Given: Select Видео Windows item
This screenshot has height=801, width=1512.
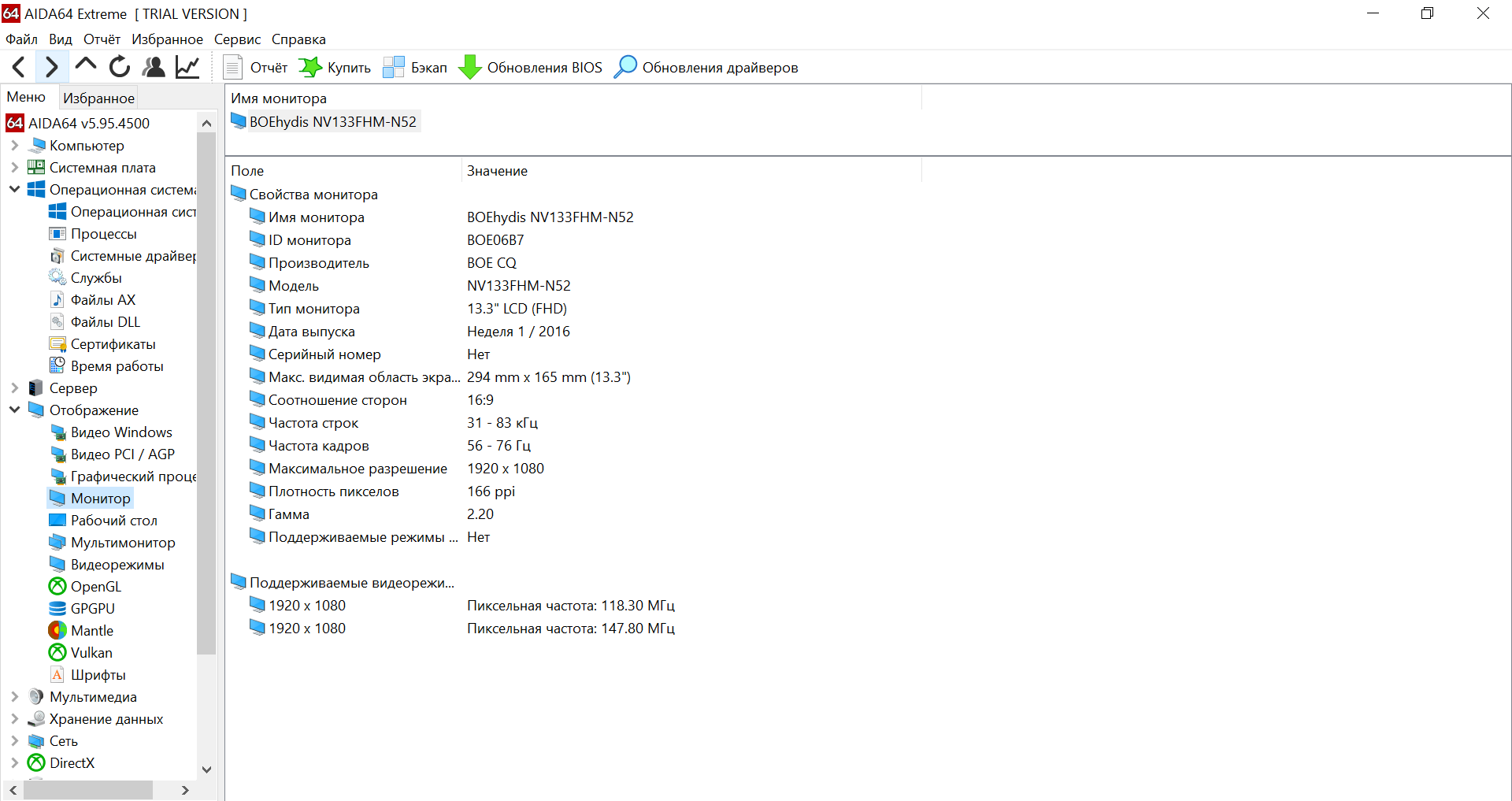Looking at the screenshot, I should click(110, 432).
